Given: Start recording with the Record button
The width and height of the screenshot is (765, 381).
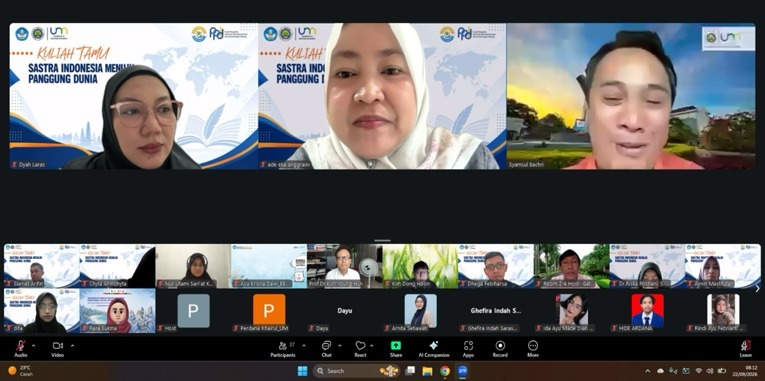Looking at the screenshot, I should [500, 348].
